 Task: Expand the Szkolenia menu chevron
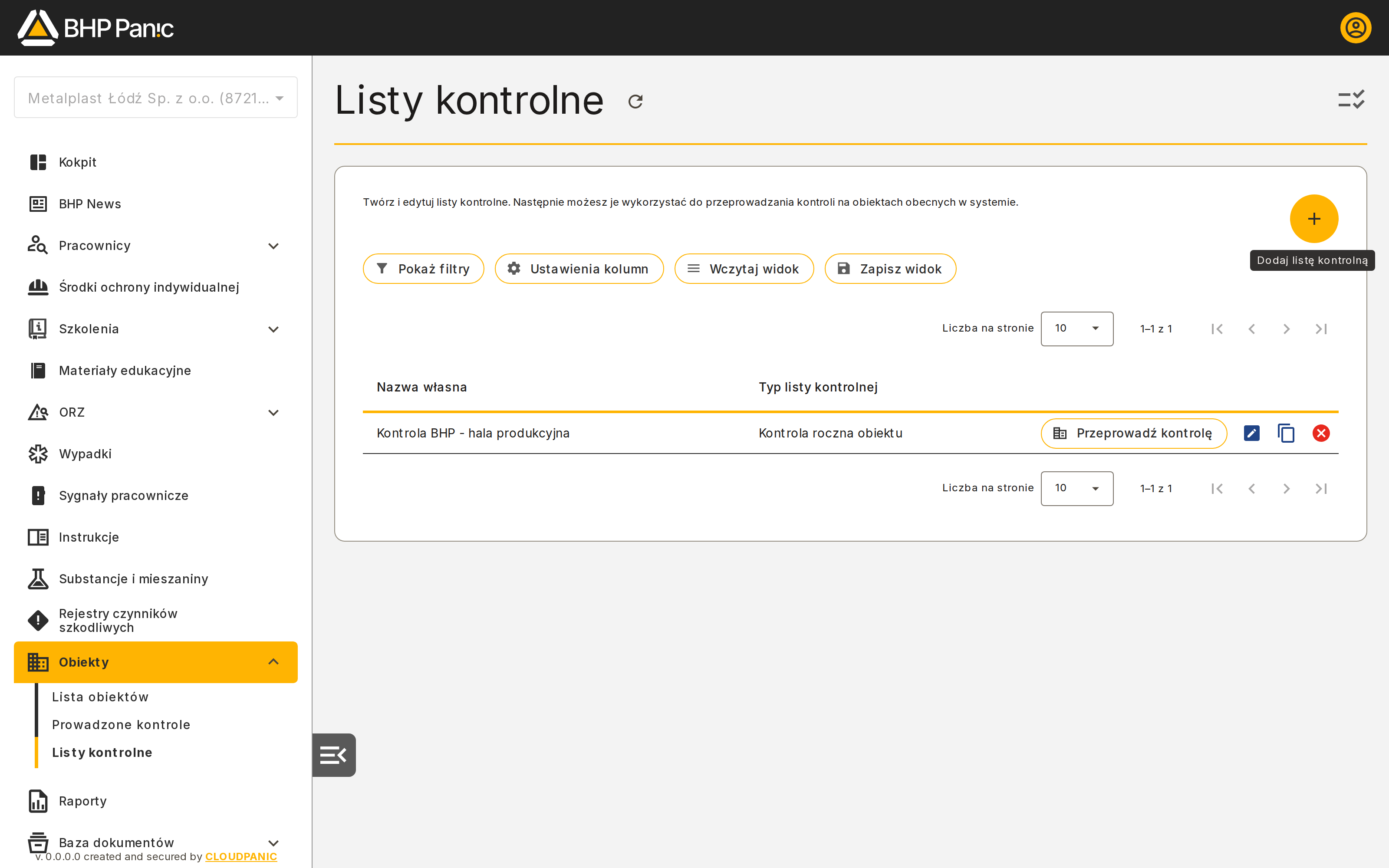(274, 329)
